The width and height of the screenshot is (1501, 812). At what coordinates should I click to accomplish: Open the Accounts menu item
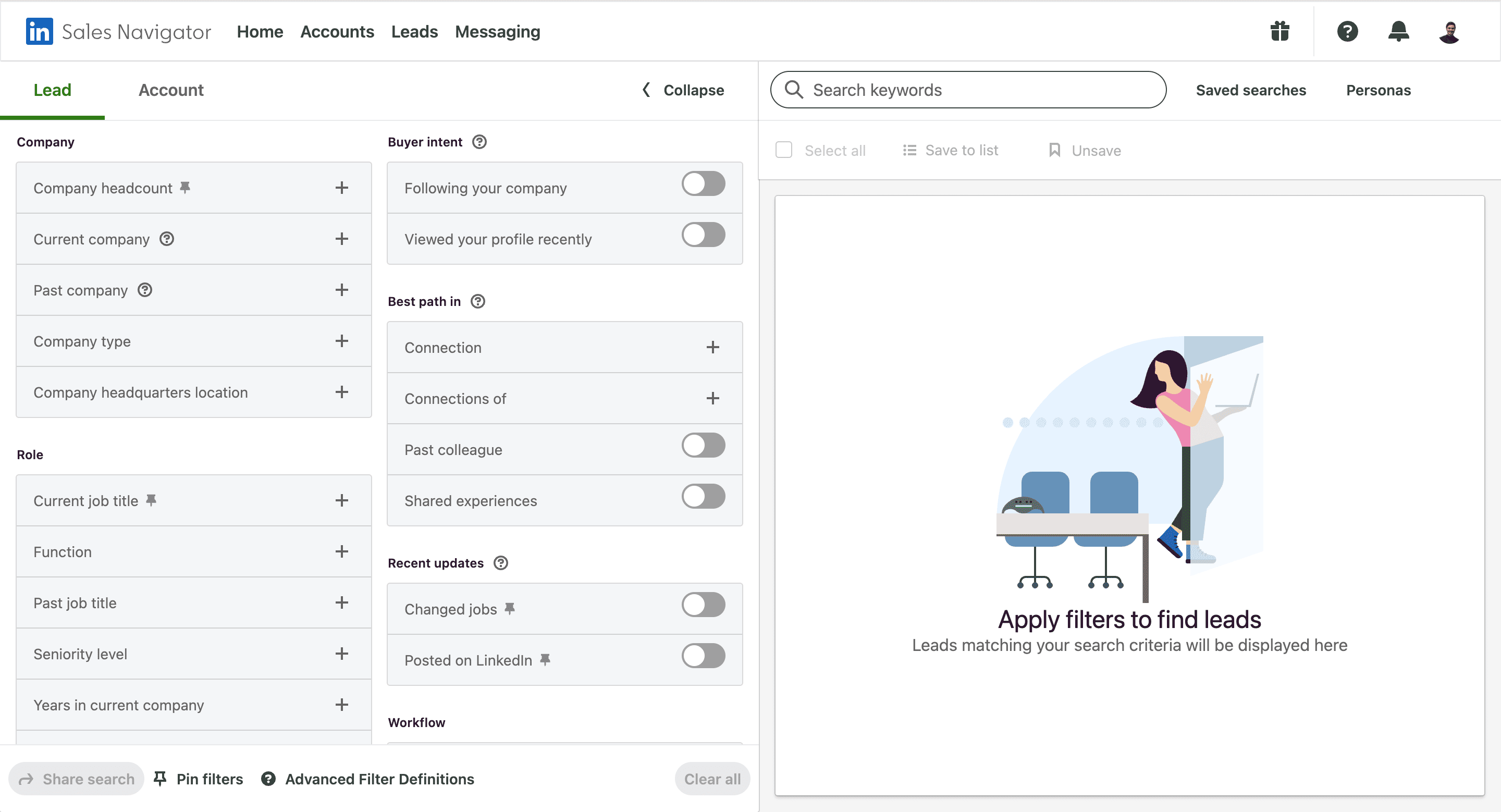pyautogui.click(x=337, y=31)
